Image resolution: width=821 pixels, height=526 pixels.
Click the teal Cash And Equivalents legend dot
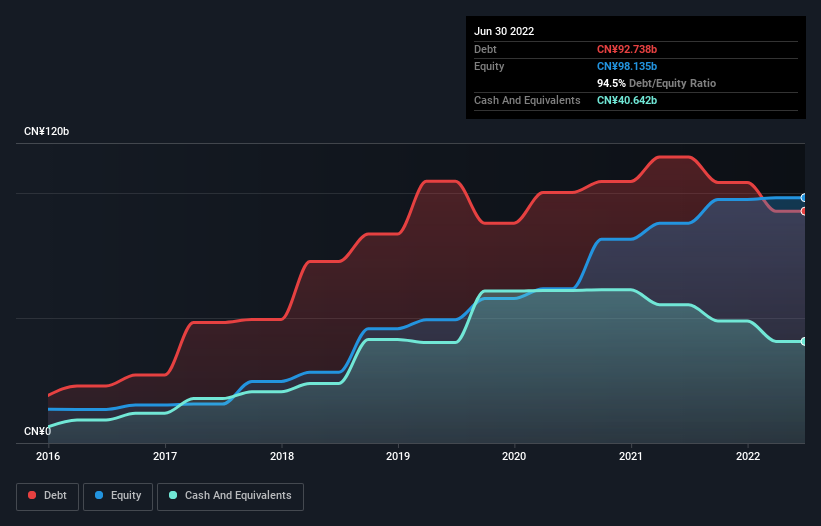pyautogui.click(x=173, y=495)
